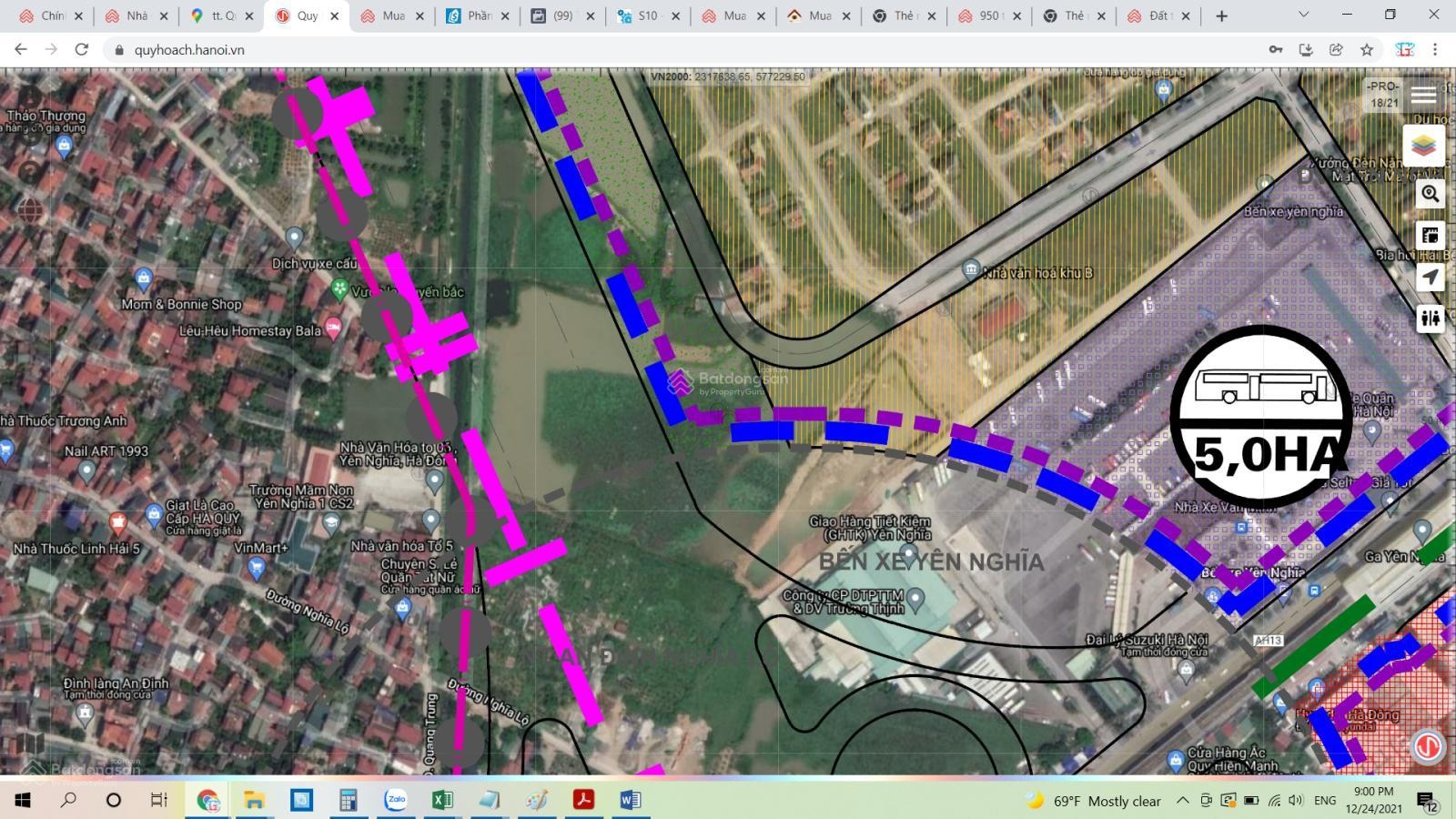Viewport: 1456px width, 819px height.
Task: Show hidden system tray icons
Action: click(1182, 801)
